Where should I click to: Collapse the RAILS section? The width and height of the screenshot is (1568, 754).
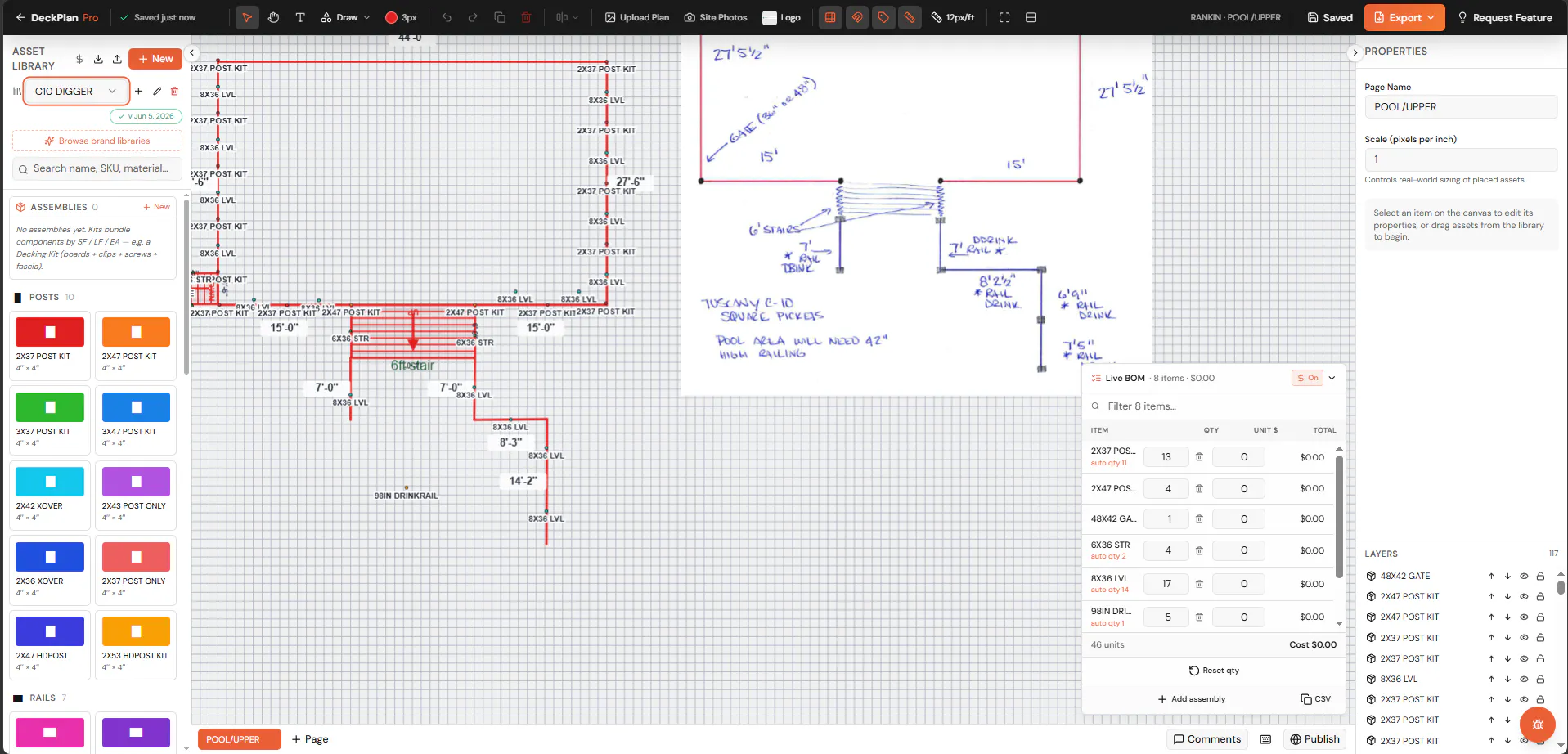point(41,698)
